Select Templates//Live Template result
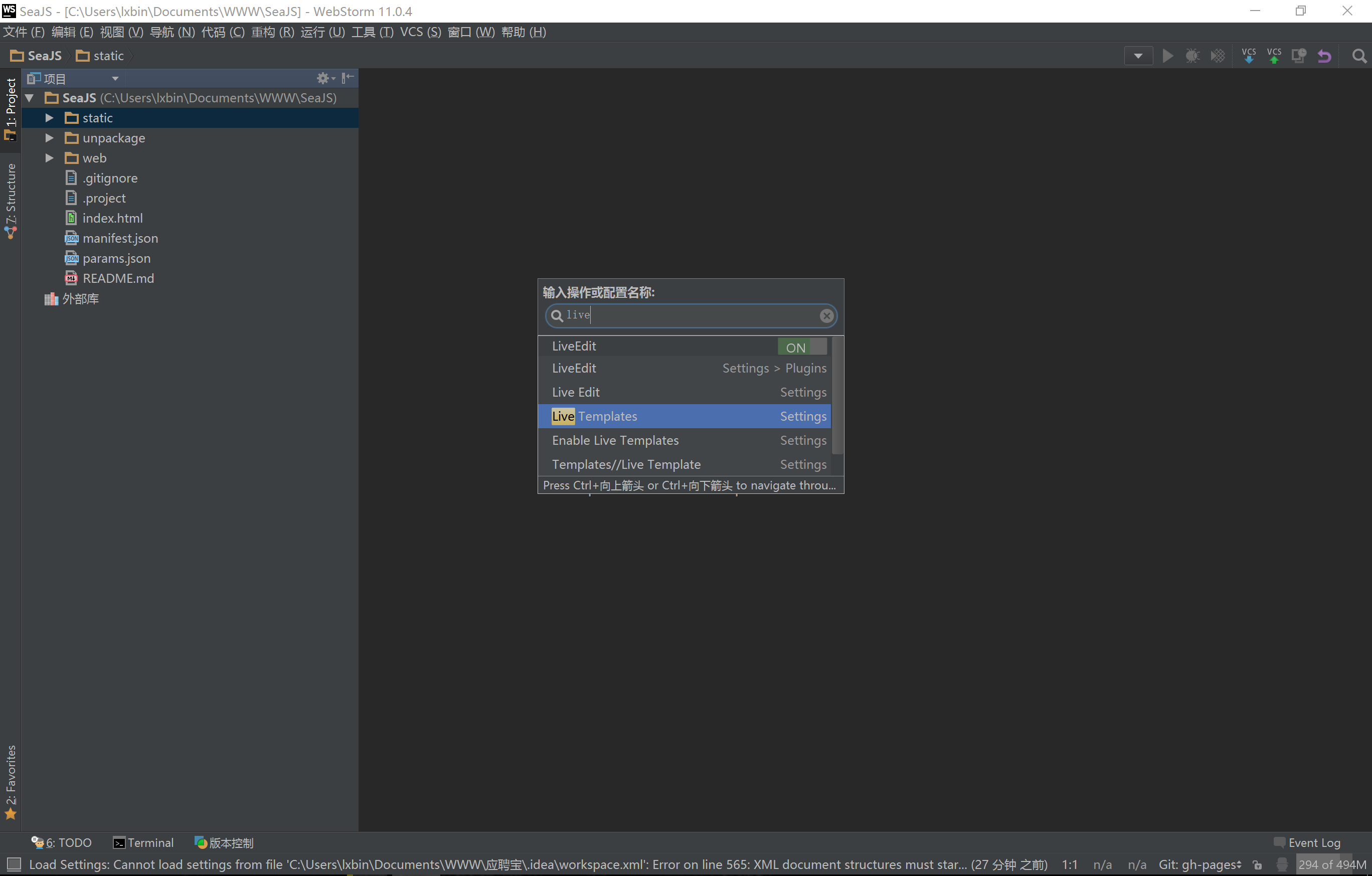1372x876 pixels. [684, 464]
